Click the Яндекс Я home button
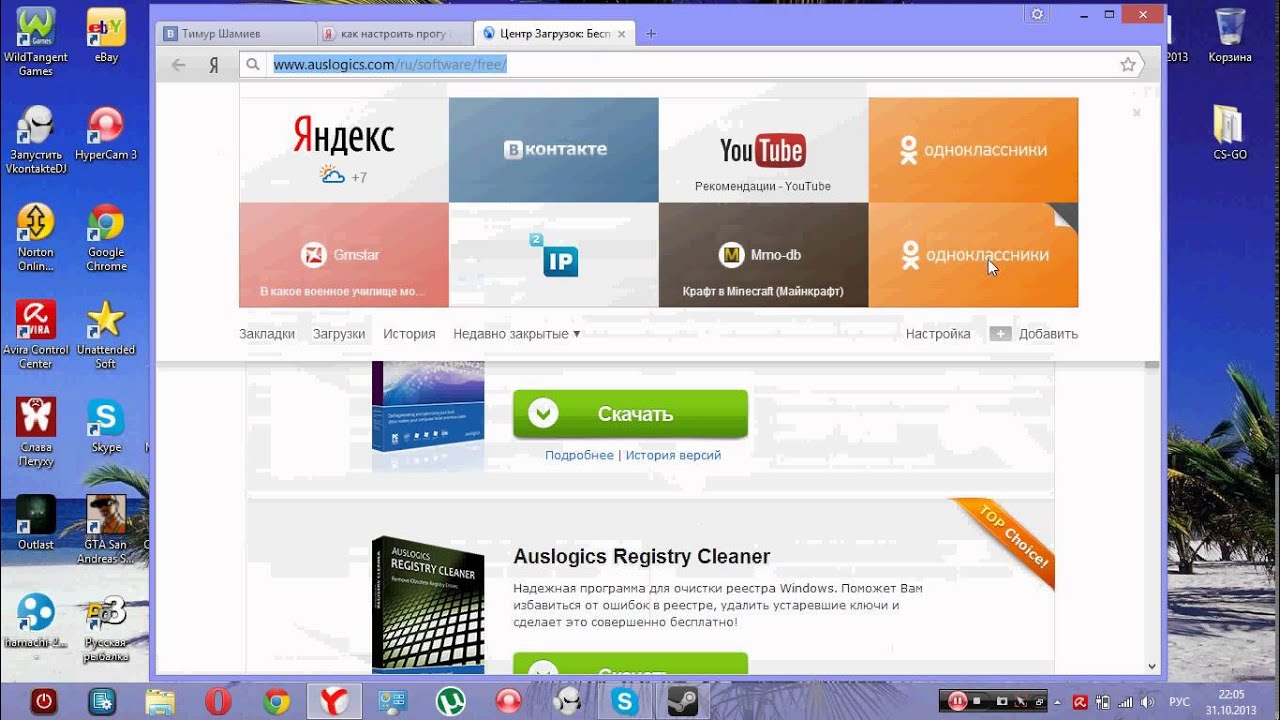 [213, 65]
